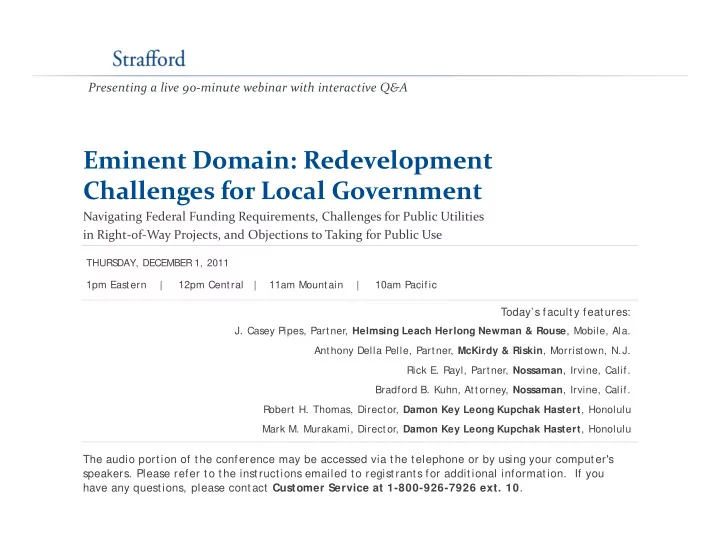The width and height of the screenshot is (720, 557).
Task: Click the title line 'Eminent Domain: Redevelopment'
Action: click(x=287, y=160)
